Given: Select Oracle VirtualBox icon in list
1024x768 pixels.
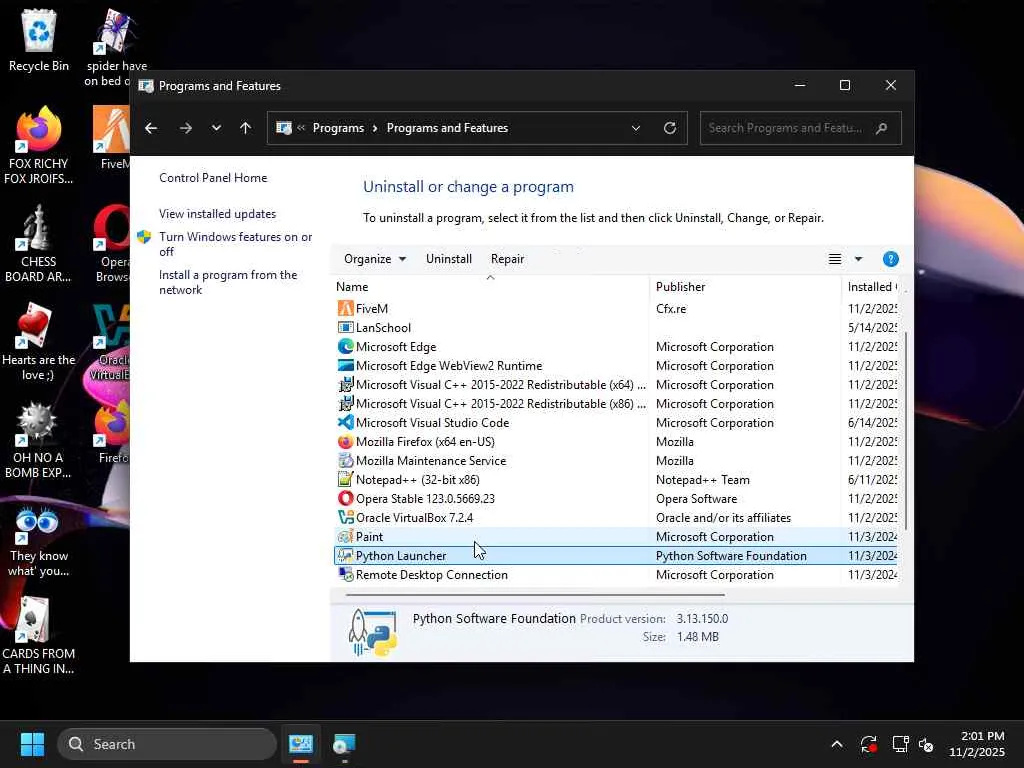Looking at the screenshot, I should pos(345,517).
